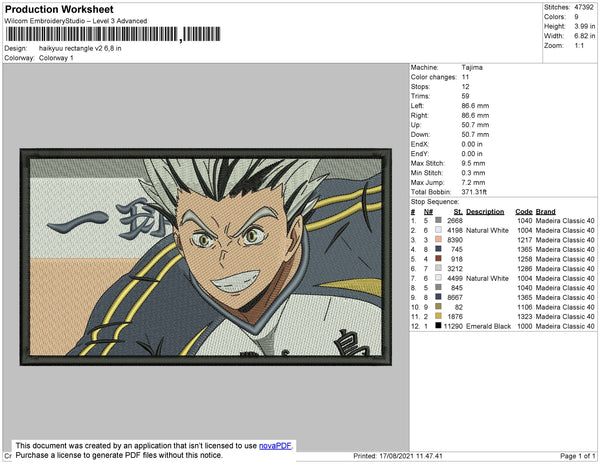
Task: Pick the brown swatch with 918 stitches
Action: 438,259
